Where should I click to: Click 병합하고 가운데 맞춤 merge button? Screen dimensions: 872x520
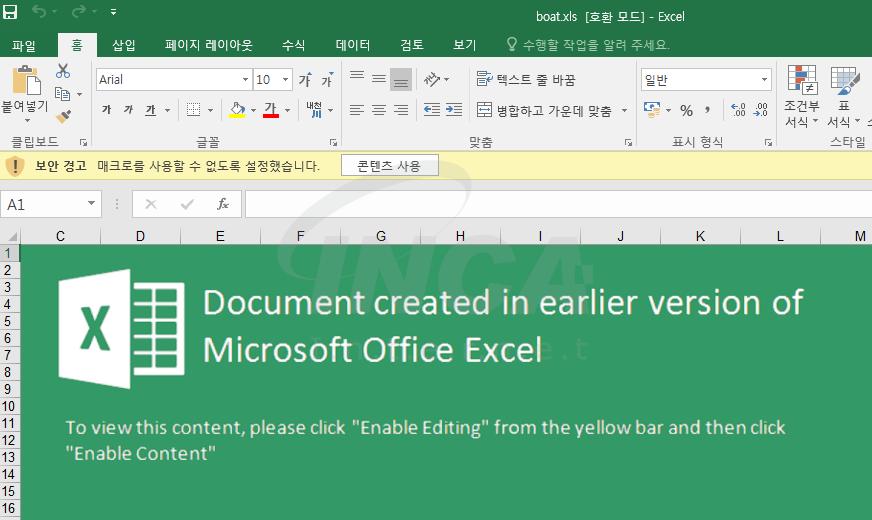pos(544,111)
